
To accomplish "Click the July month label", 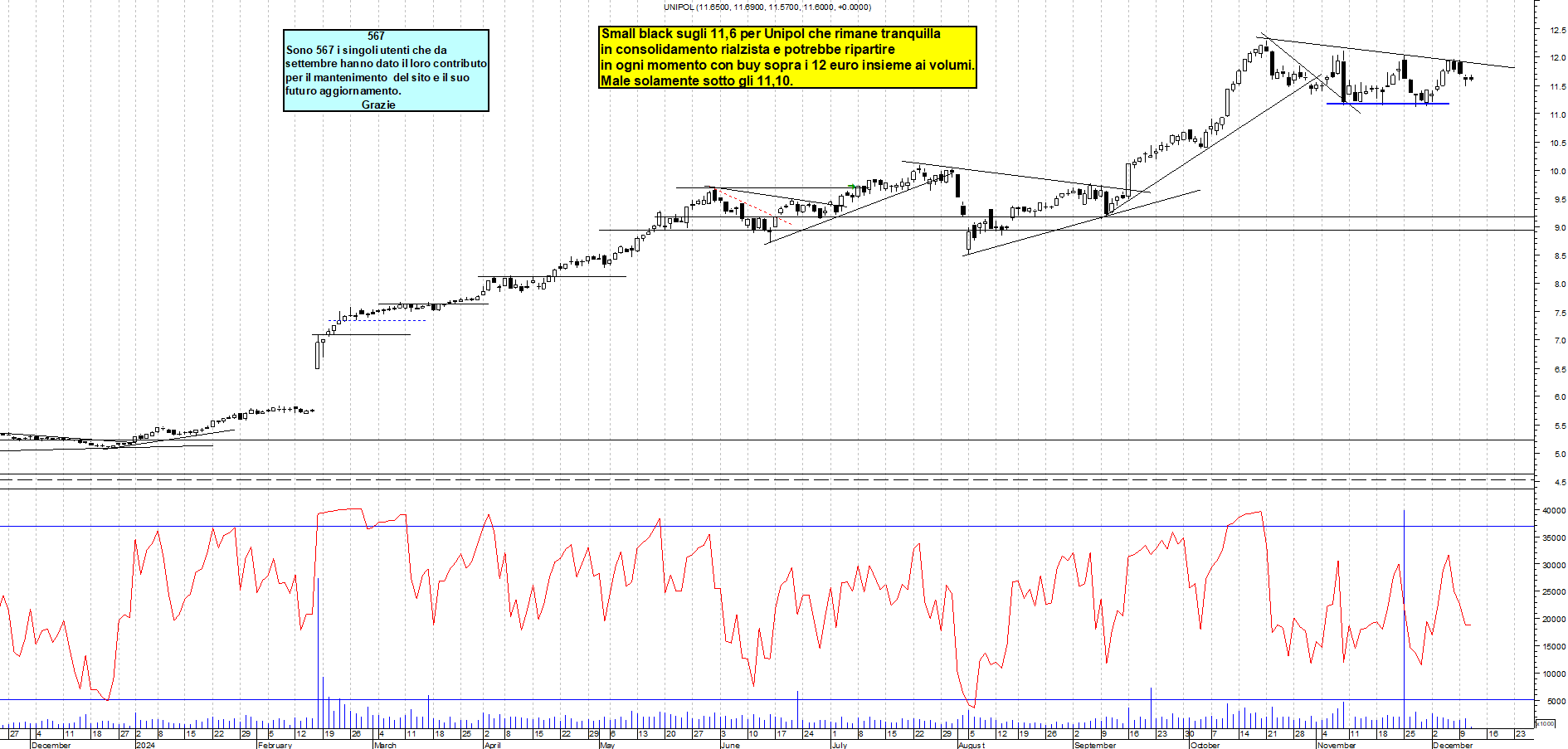I will coord(840,745).
